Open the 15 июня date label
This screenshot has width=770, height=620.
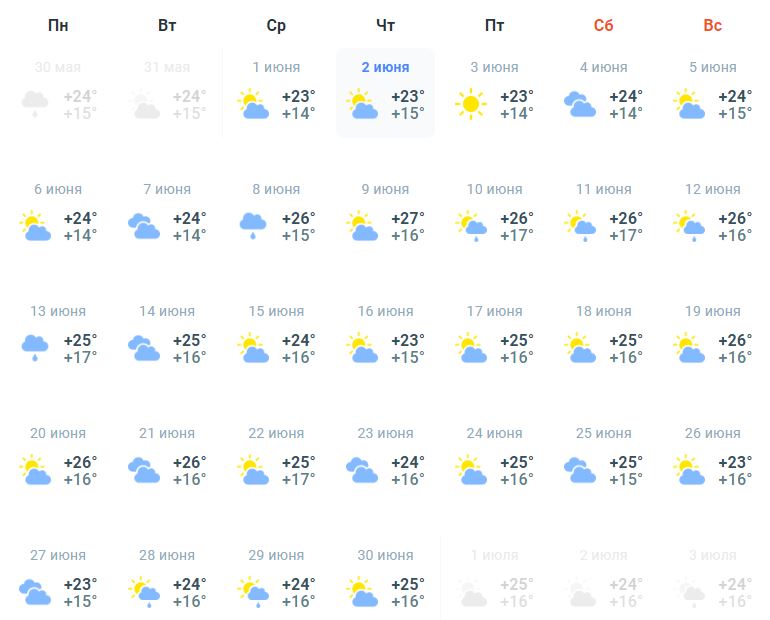pyautogui.click(x=276, y=311)
